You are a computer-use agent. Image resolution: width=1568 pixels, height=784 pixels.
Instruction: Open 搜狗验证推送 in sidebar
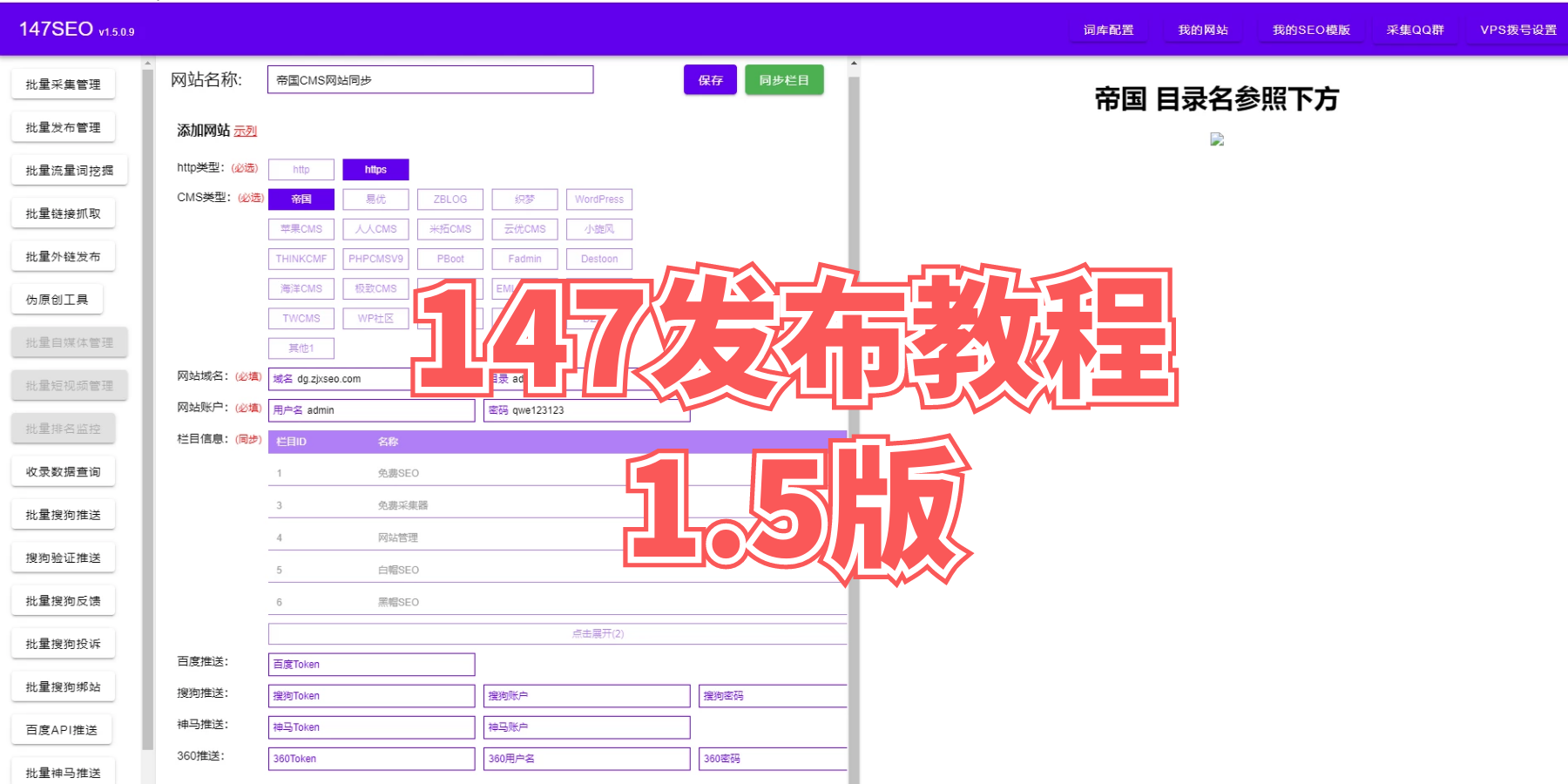63,558
